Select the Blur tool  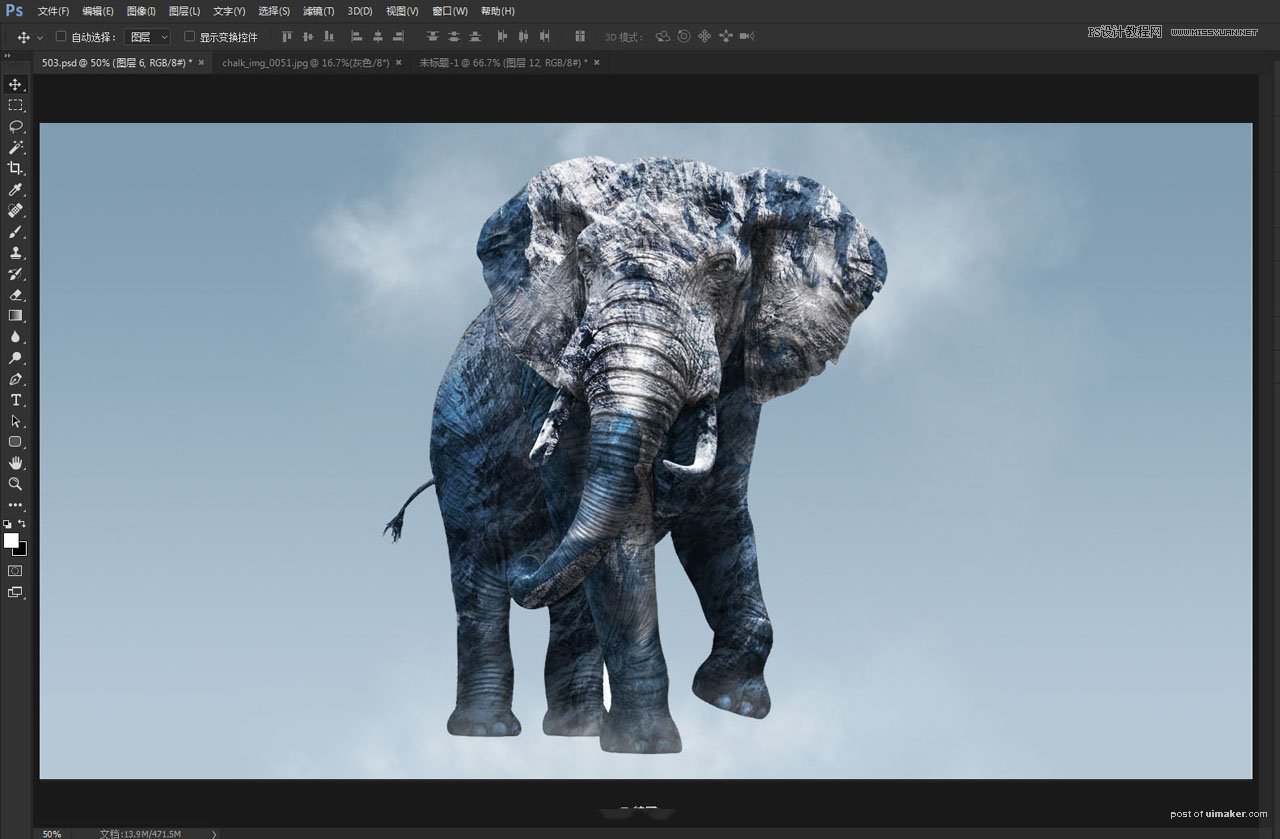click(x=15, y=336)
